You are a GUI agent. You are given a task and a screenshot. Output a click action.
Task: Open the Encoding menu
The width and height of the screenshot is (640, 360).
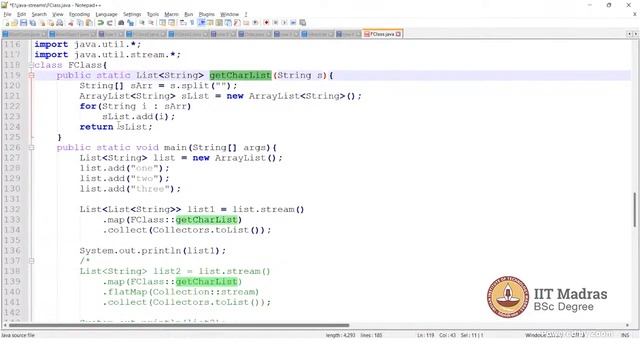coord(79,14)
